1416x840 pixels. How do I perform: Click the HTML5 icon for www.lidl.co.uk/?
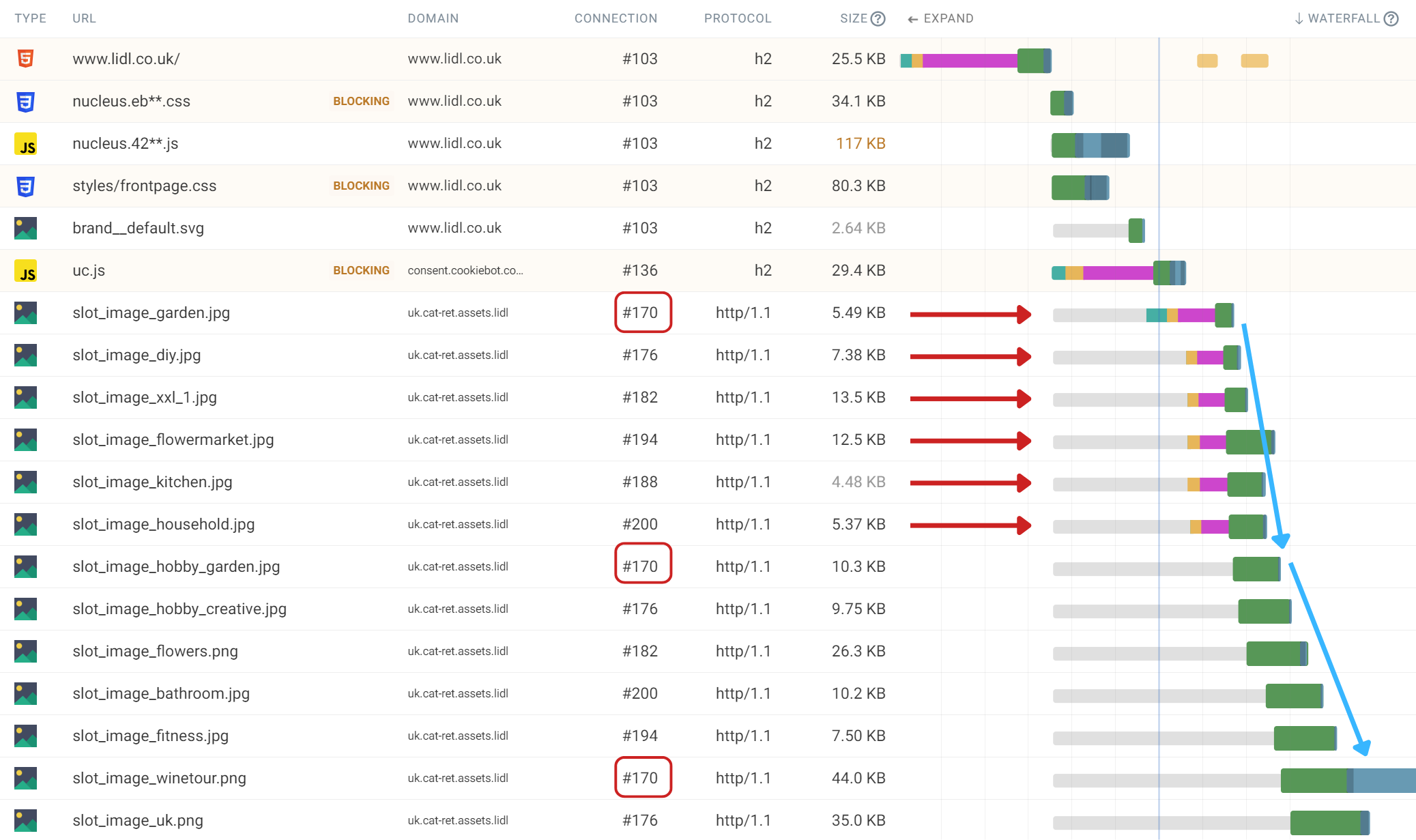[25, 59]
